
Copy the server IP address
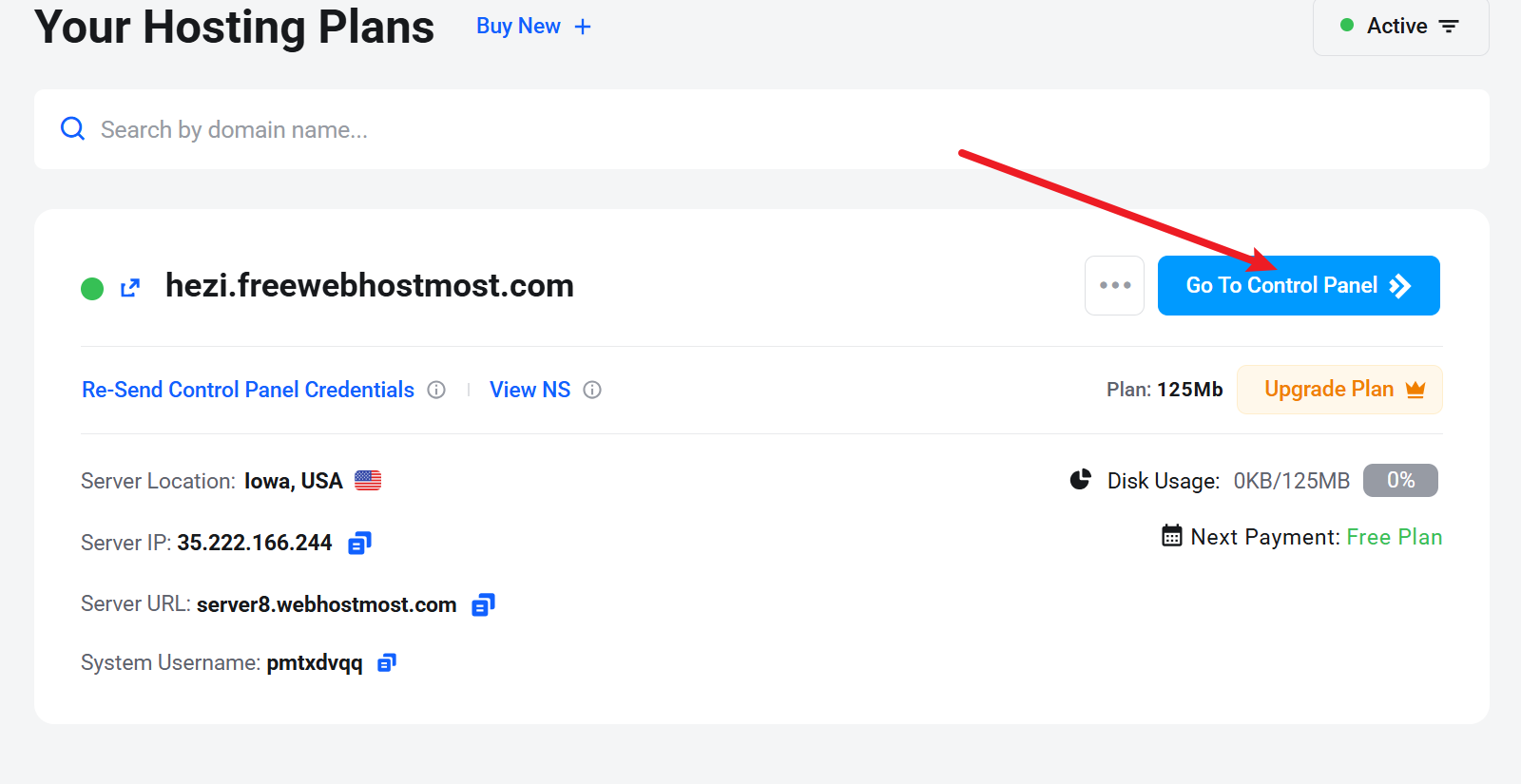359,544
